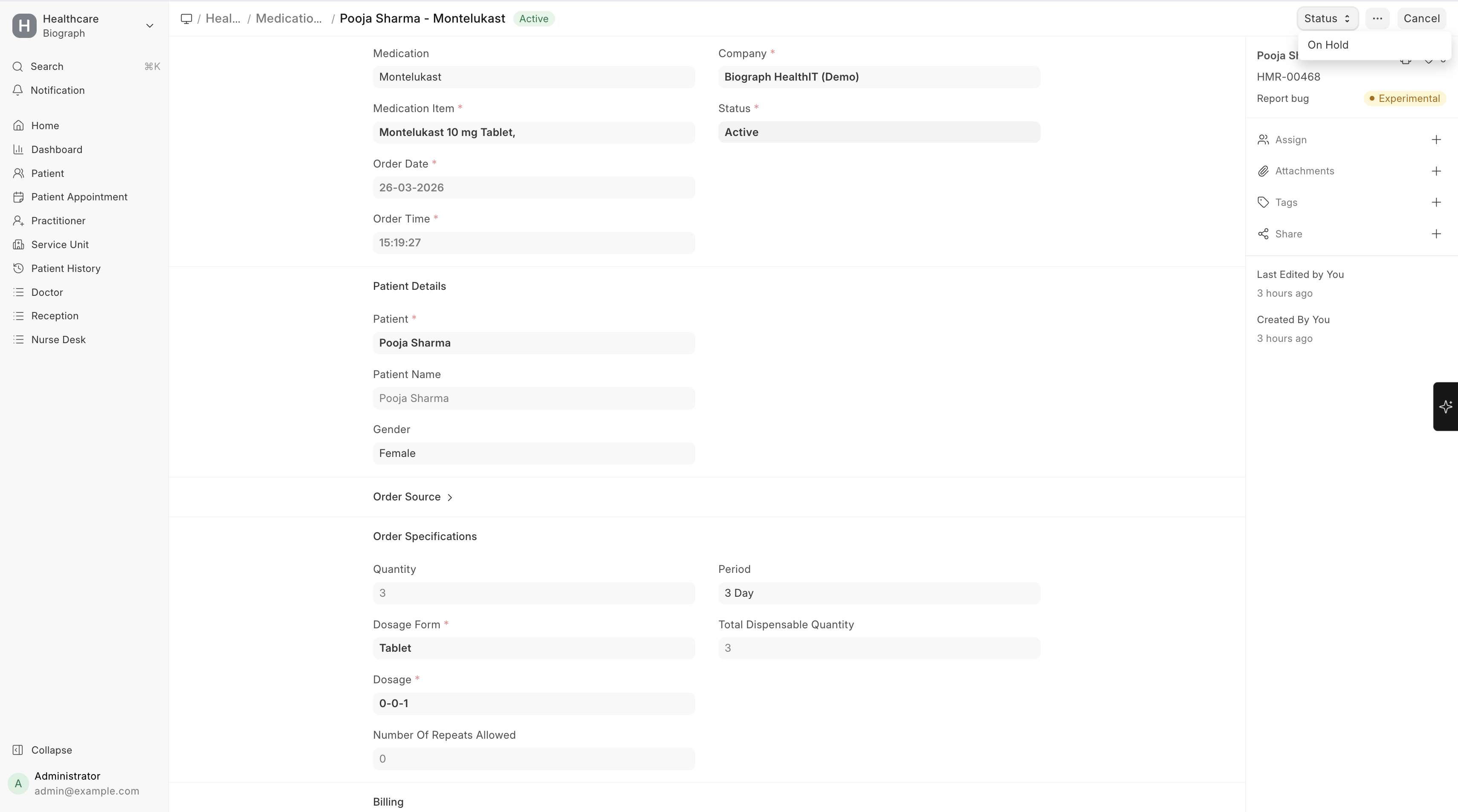
Task: Click inside the Quantity field
Action: pyautogui.click(x=532, y=592)
